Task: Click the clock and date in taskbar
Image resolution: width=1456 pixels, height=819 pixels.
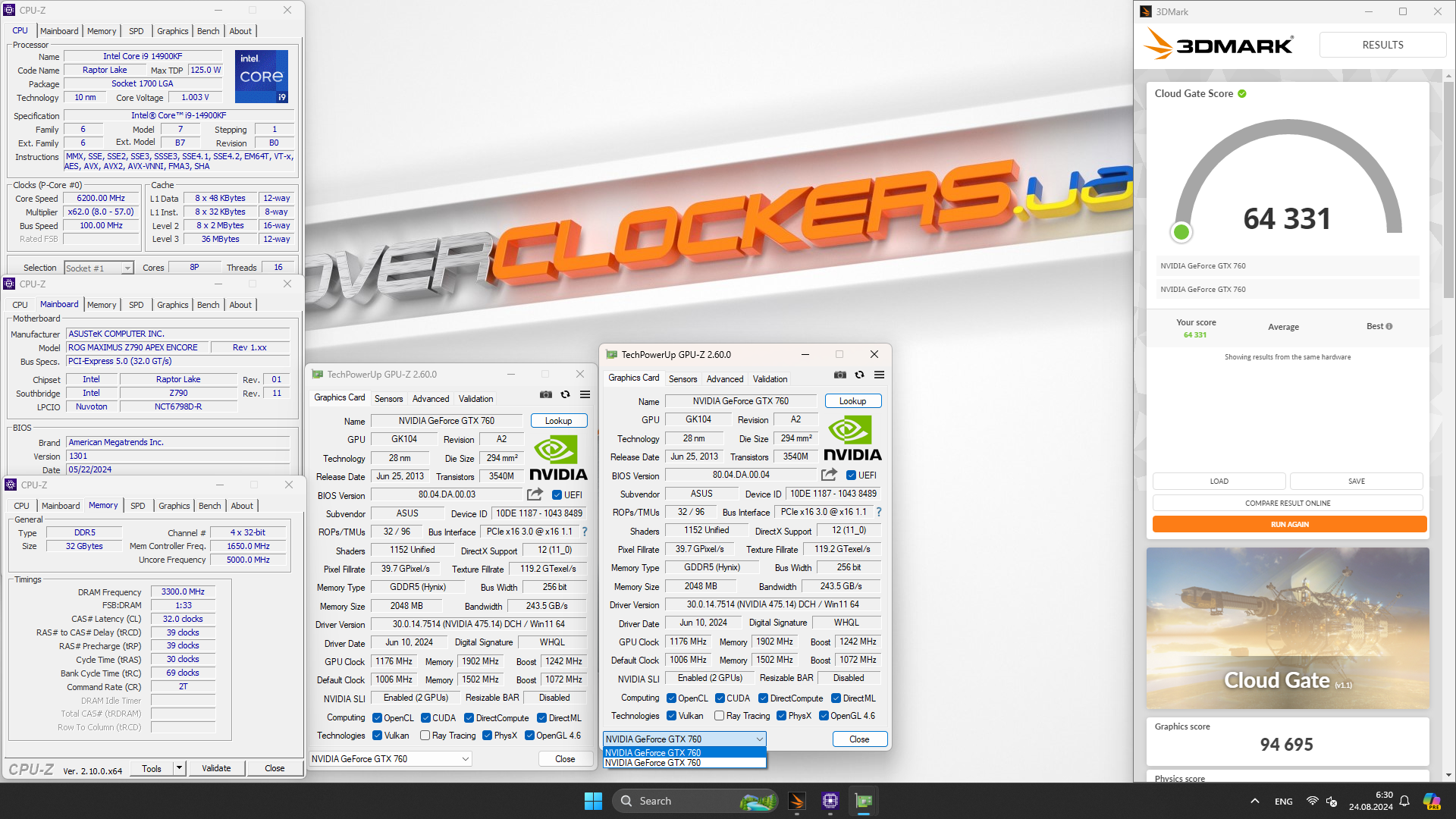Action: [1370, 801]
